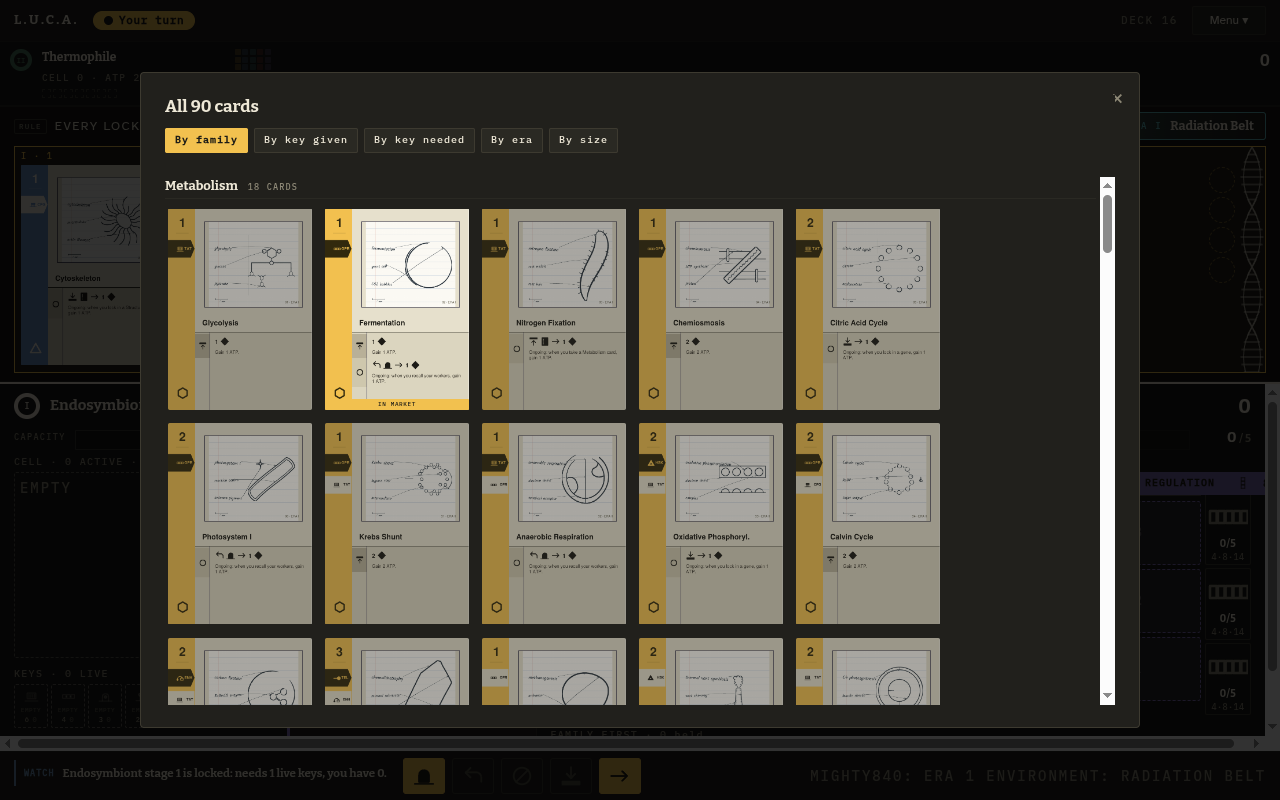This screenshot has width=1280, height=800.
Task: Click the 'Metabolism' family heading
Action: [201, 186]
